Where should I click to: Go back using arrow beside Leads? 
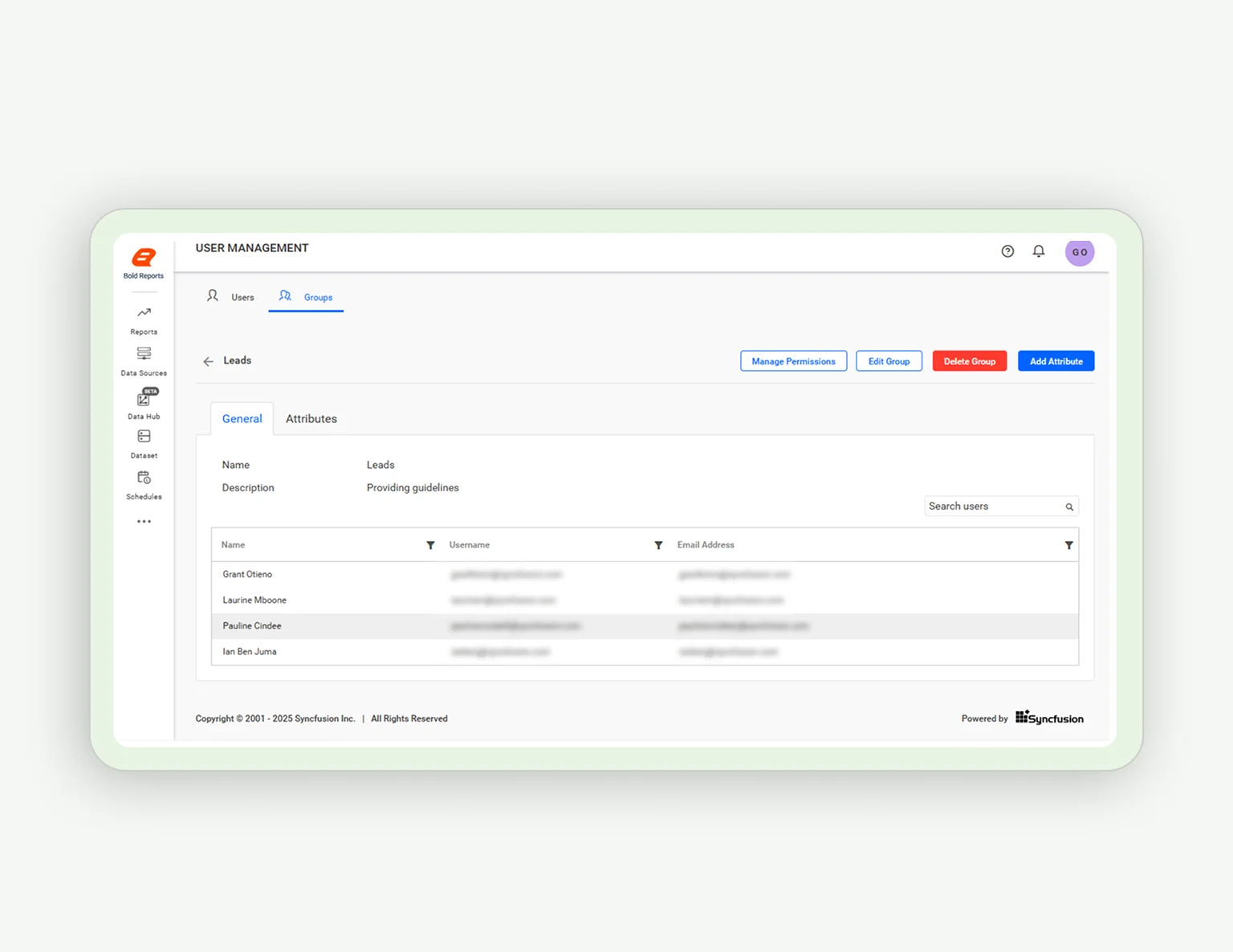coord(208,360)
